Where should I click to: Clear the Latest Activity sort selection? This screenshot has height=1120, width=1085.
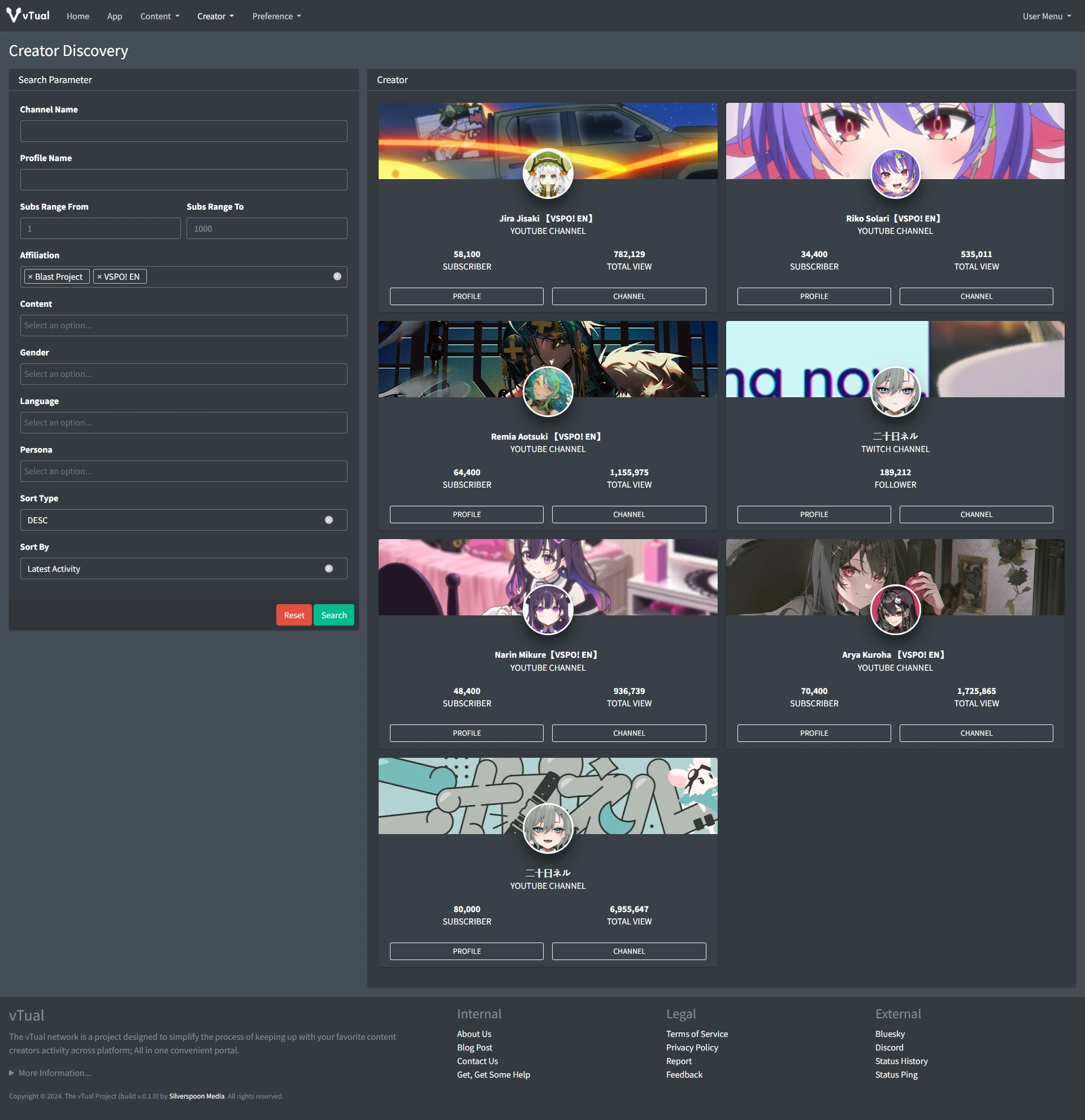pos(328,568)
